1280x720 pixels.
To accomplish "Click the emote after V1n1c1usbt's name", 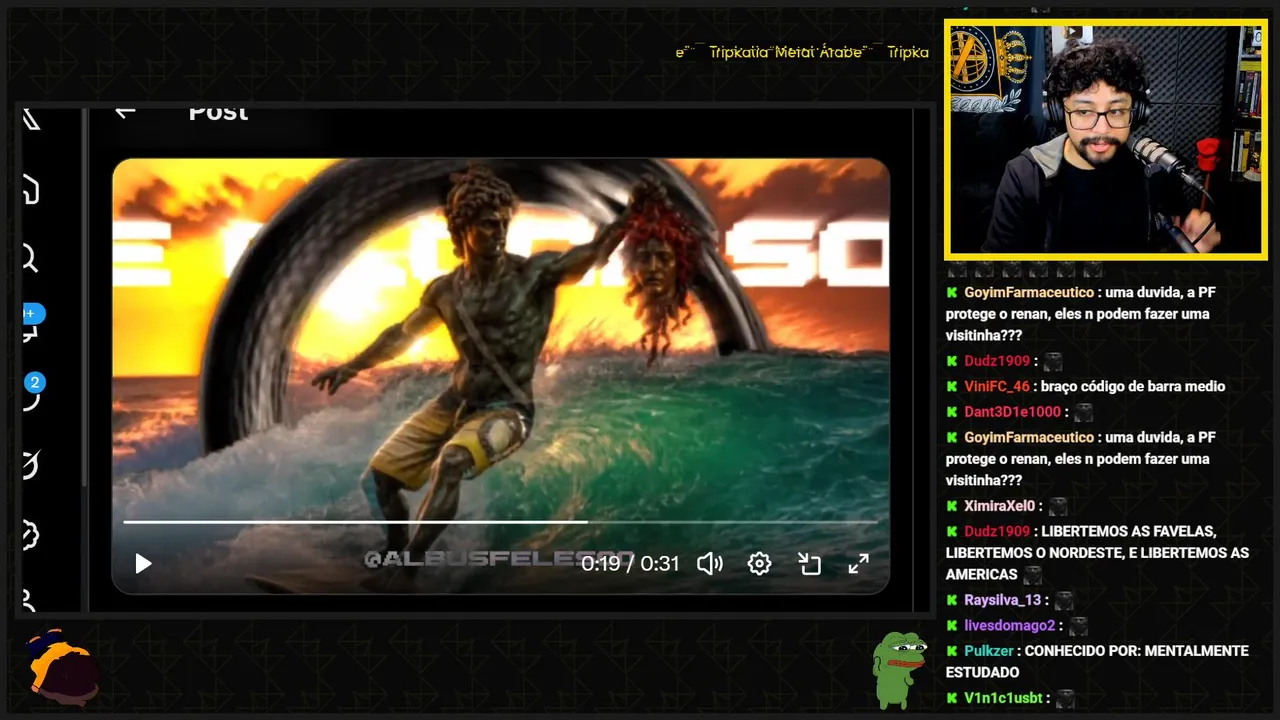I will [x=1067, y=699].
